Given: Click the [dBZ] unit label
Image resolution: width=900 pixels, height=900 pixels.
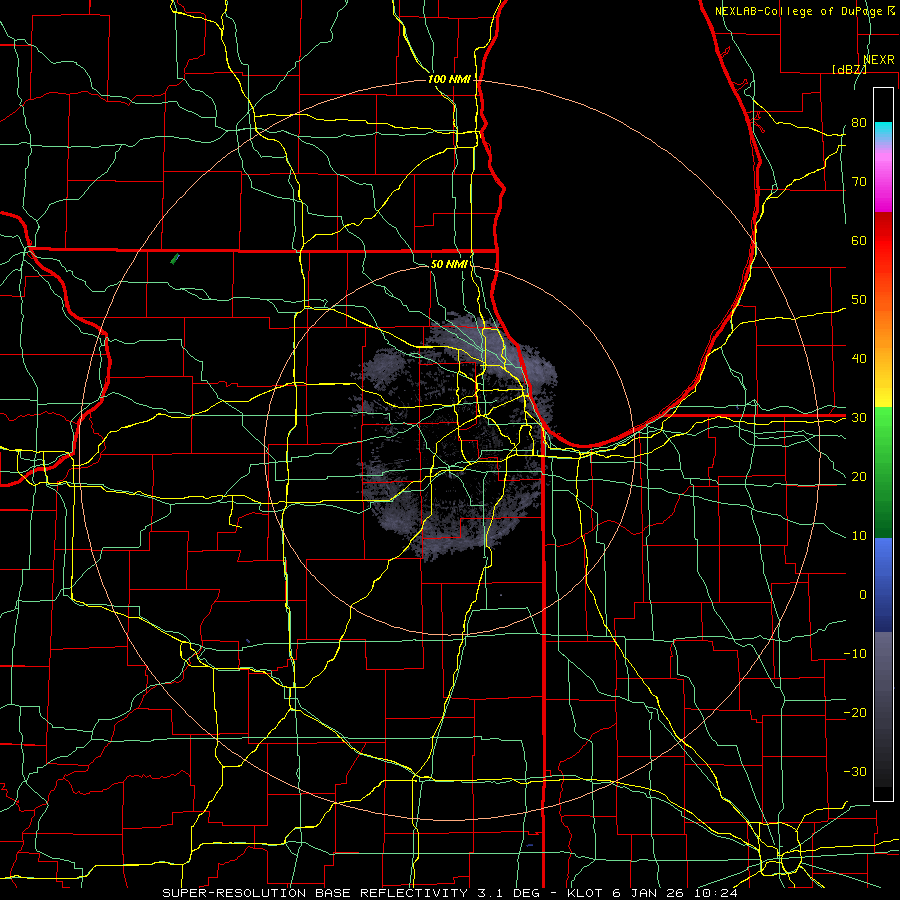Looking at the screenshot, I should coord(849,69).
